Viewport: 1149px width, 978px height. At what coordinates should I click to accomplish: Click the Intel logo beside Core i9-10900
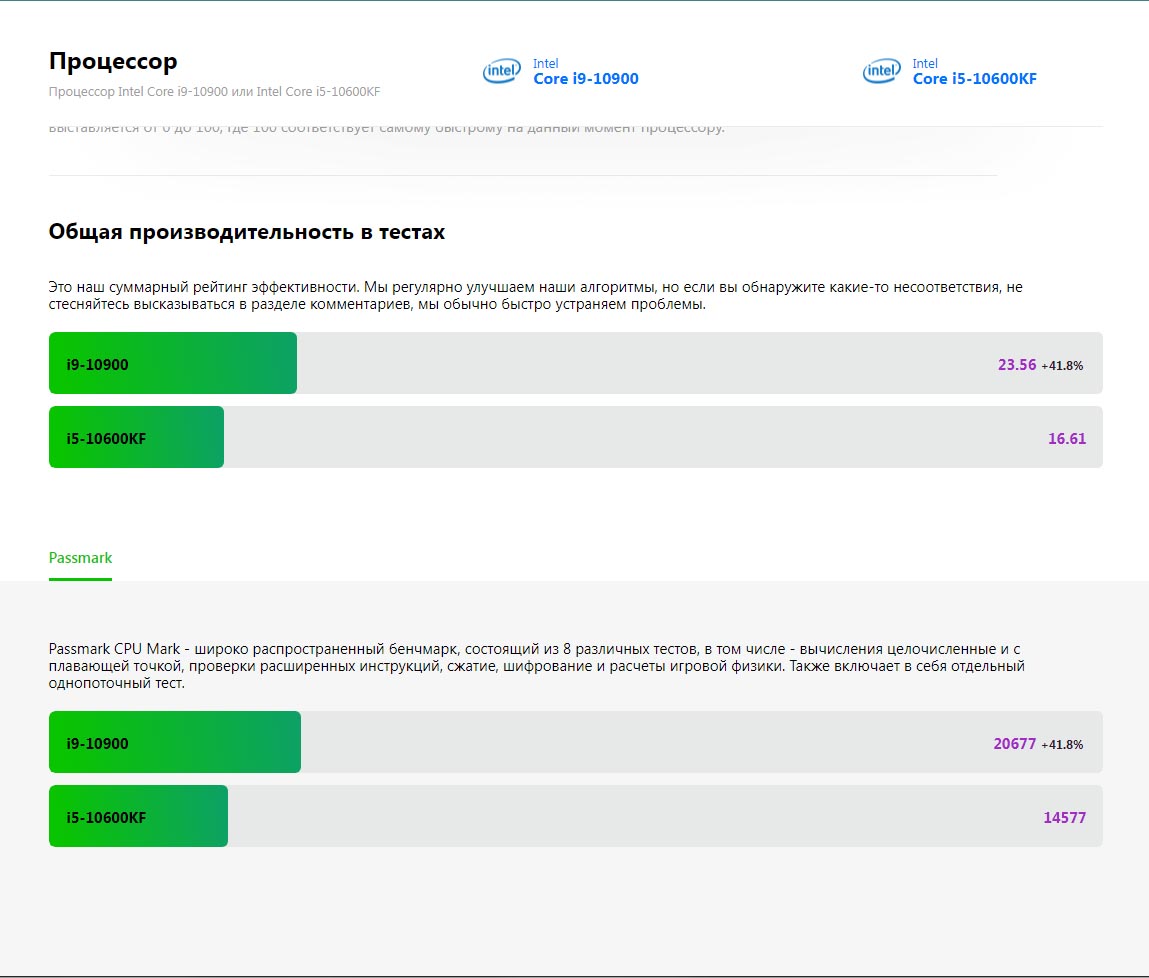click(x=501, y=71)
